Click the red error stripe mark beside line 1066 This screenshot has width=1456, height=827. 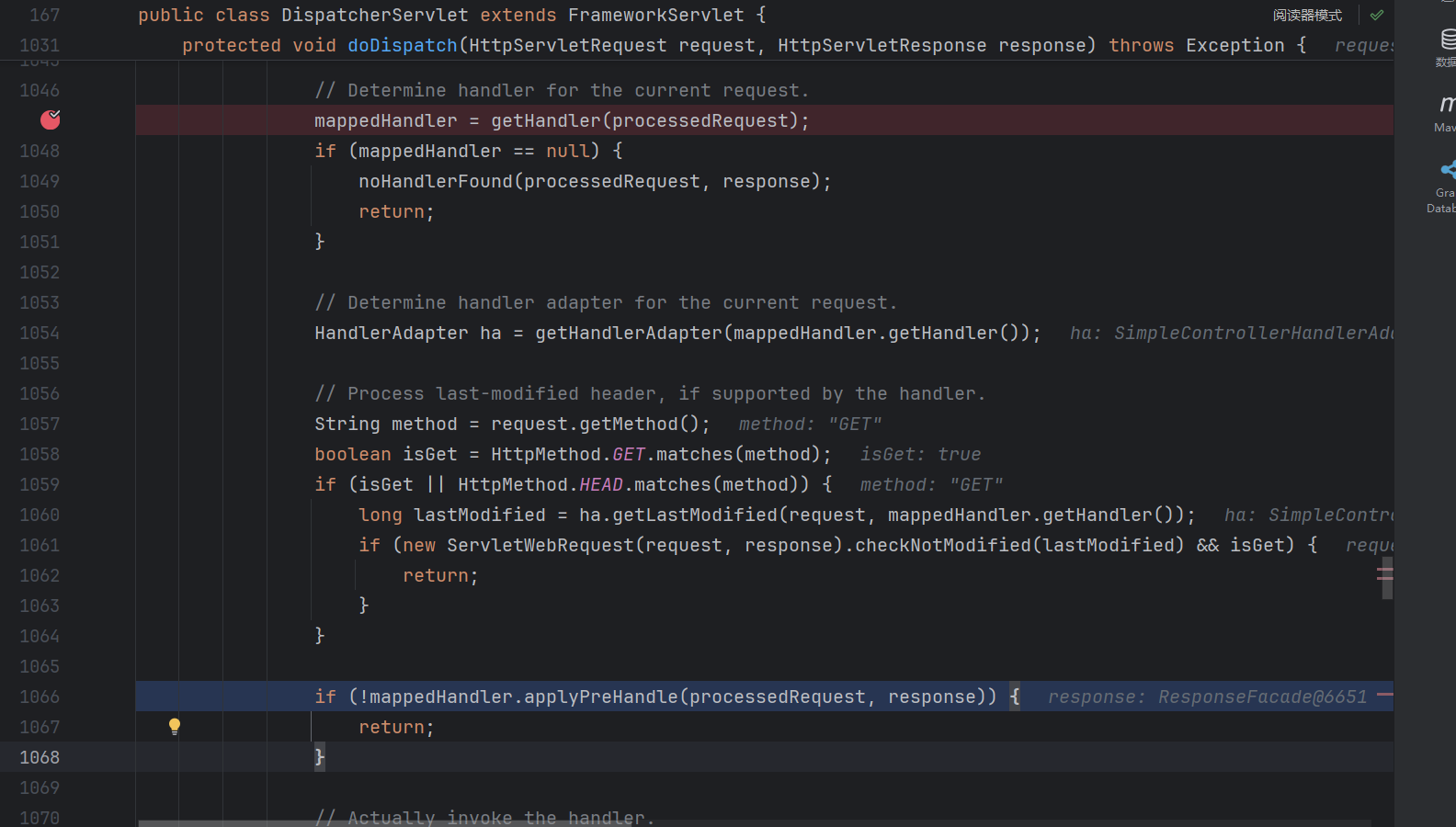point(1384,694)
